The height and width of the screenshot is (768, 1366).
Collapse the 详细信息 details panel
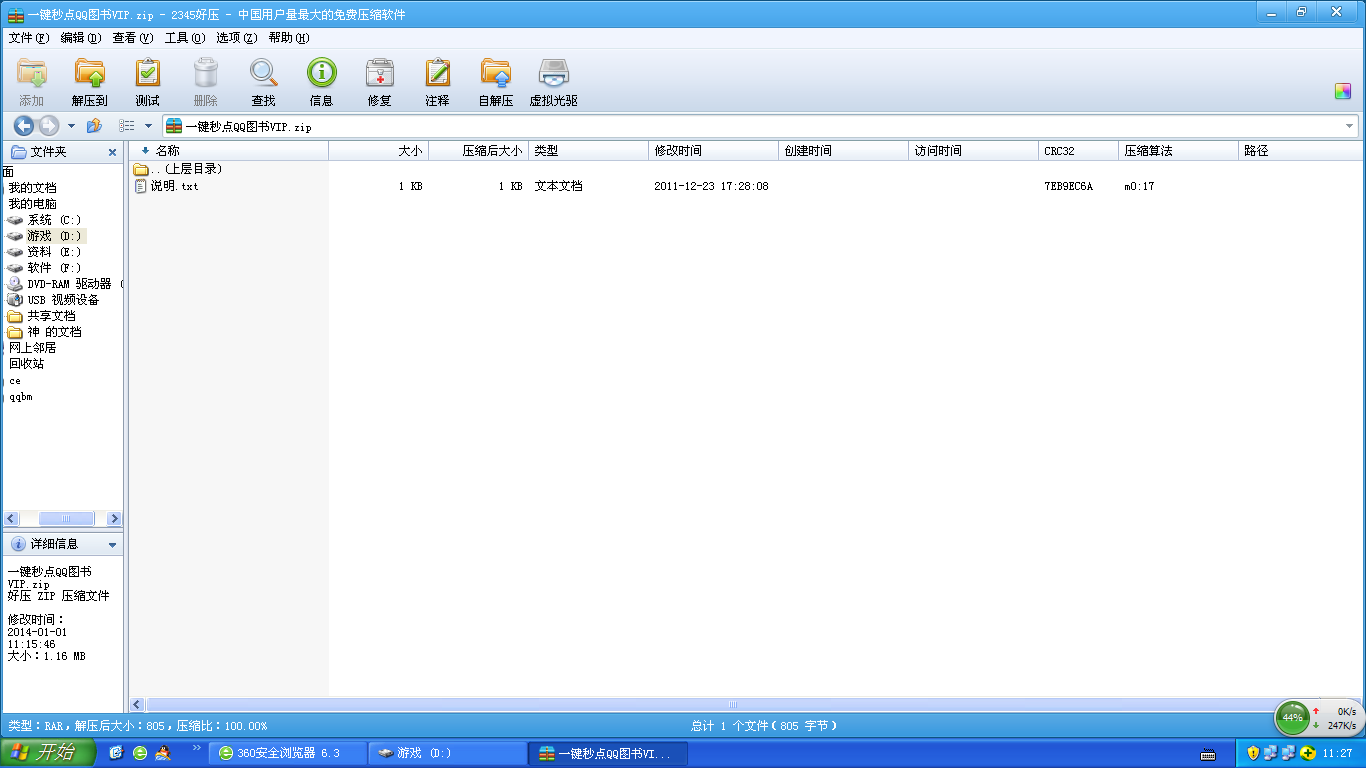(x=112, y=545)
